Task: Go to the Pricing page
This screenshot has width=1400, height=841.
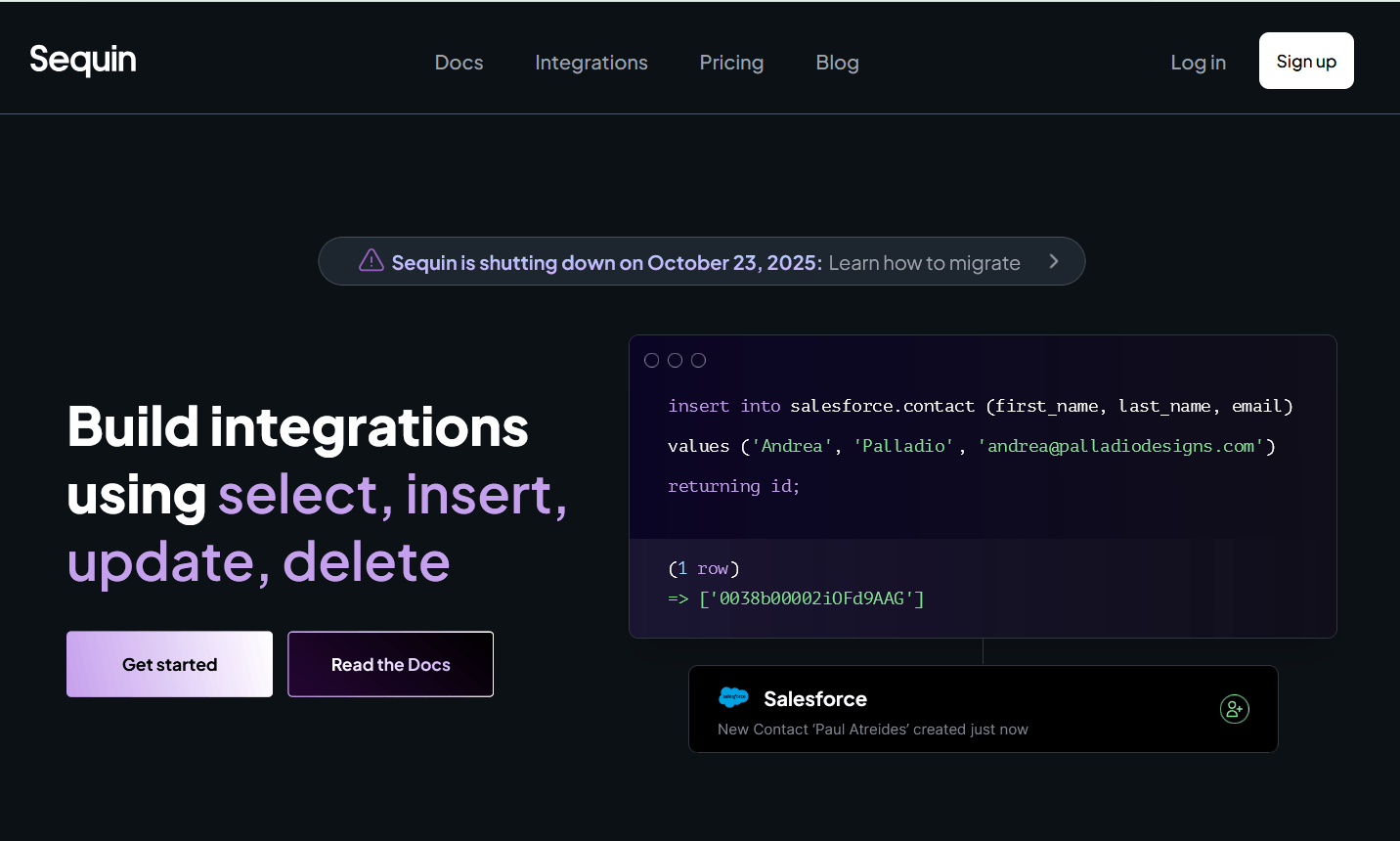Action: click(x=731, y=63)
